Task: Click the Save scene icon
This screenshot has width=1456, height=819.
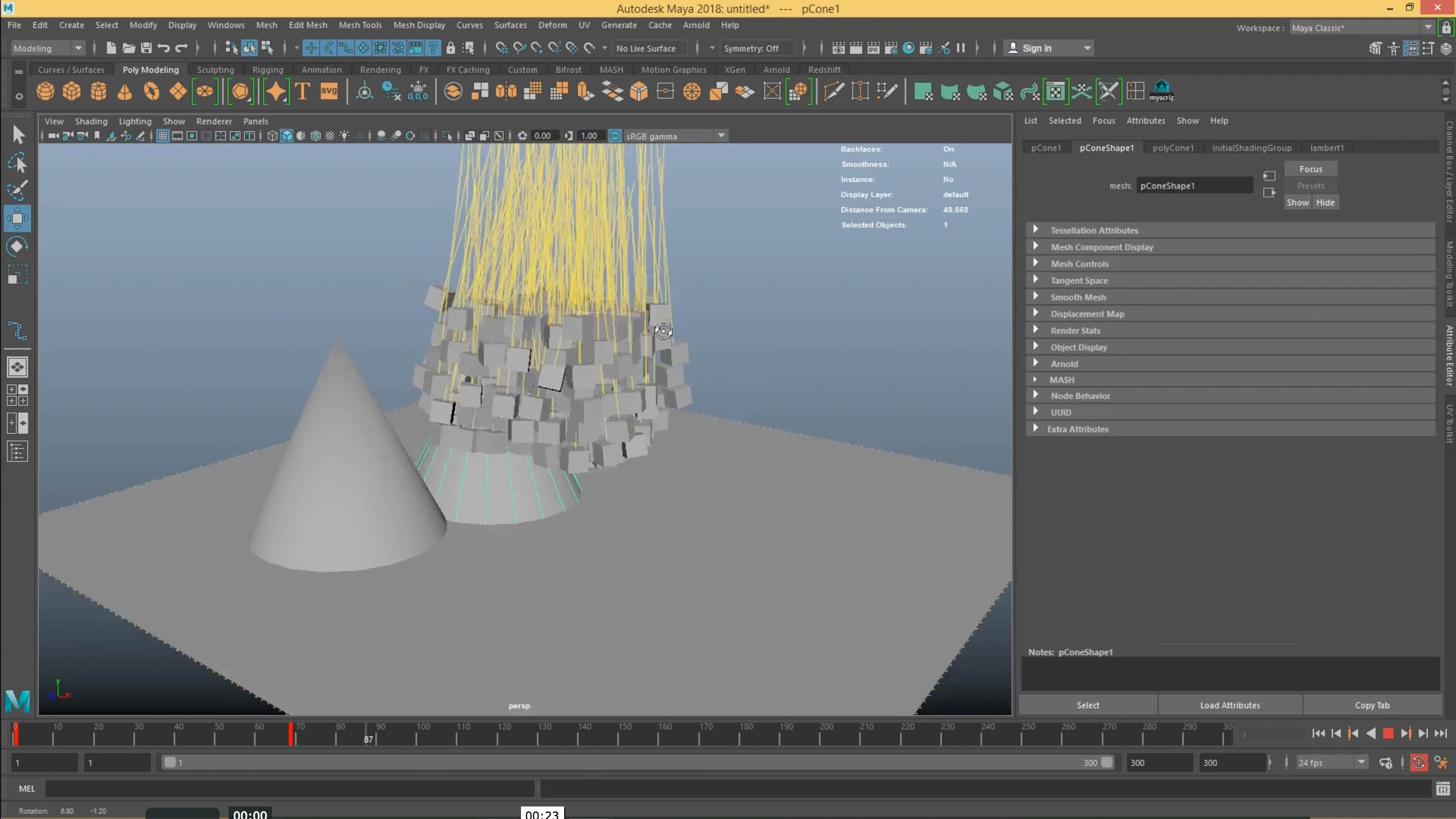Action: click(x=146, y=48)
